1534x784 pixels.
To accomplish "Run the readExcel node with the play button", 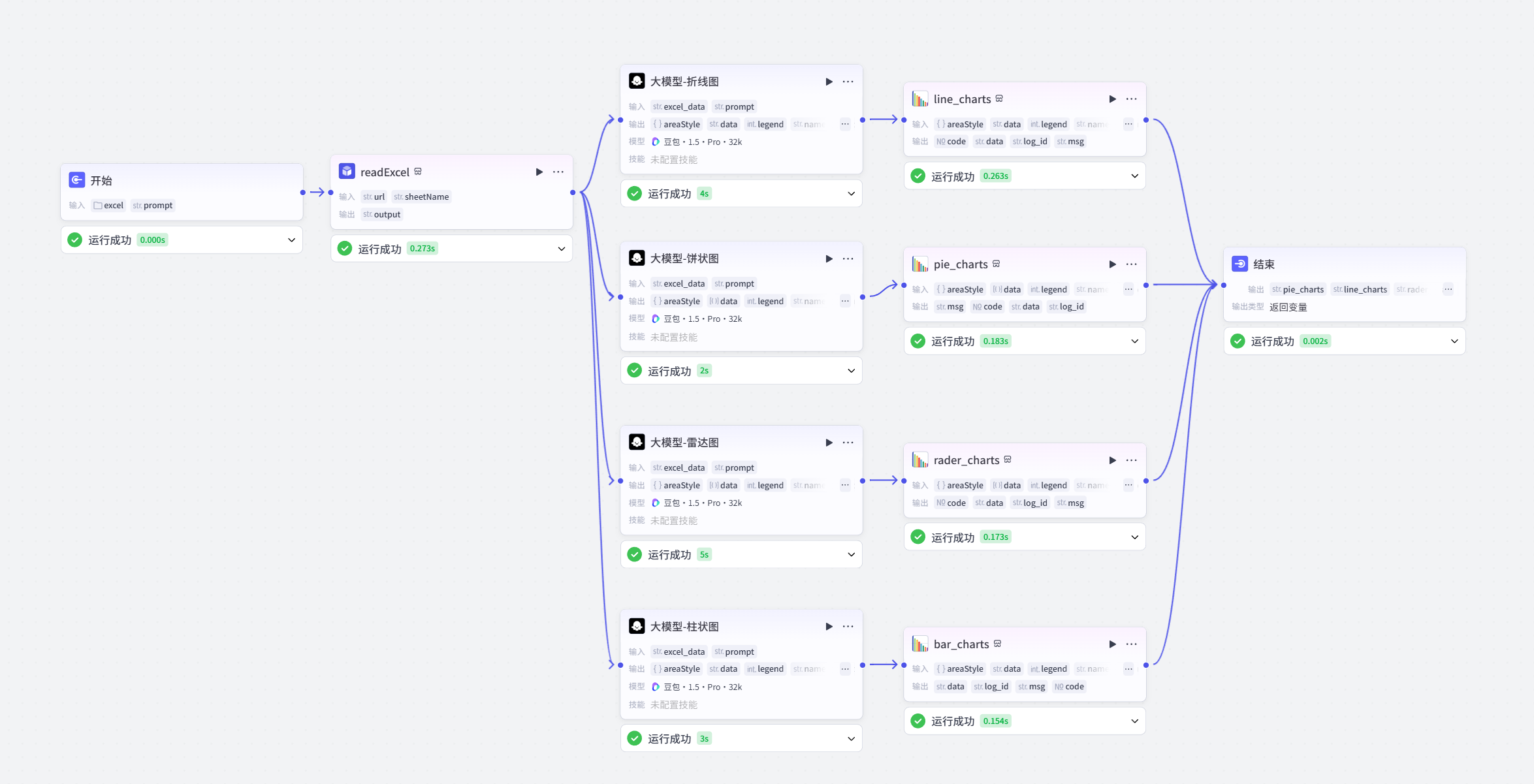I will (x=539, y=171).
